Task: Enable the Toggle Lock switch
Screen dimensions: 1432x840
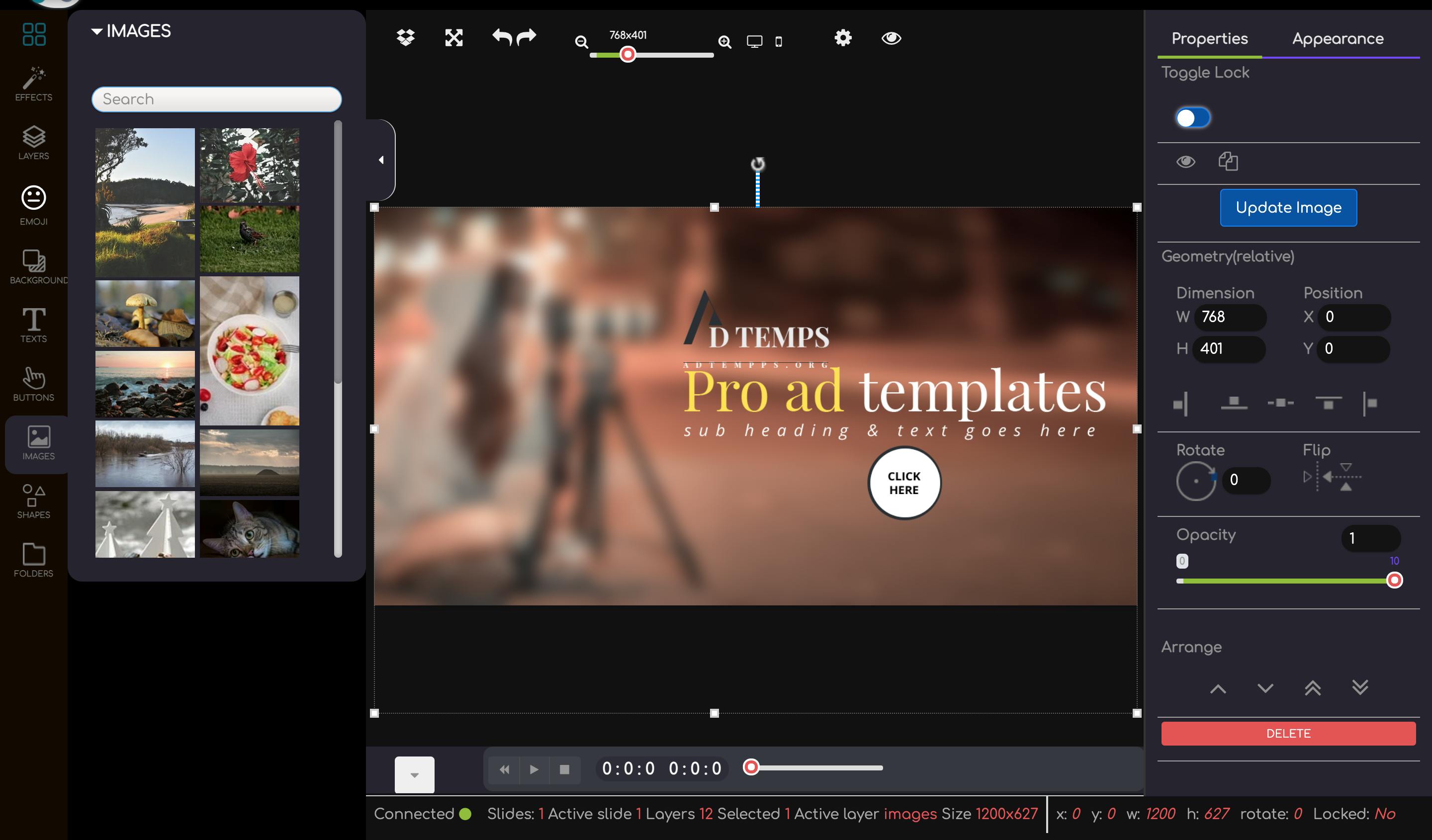Action: click(1193, 118)
